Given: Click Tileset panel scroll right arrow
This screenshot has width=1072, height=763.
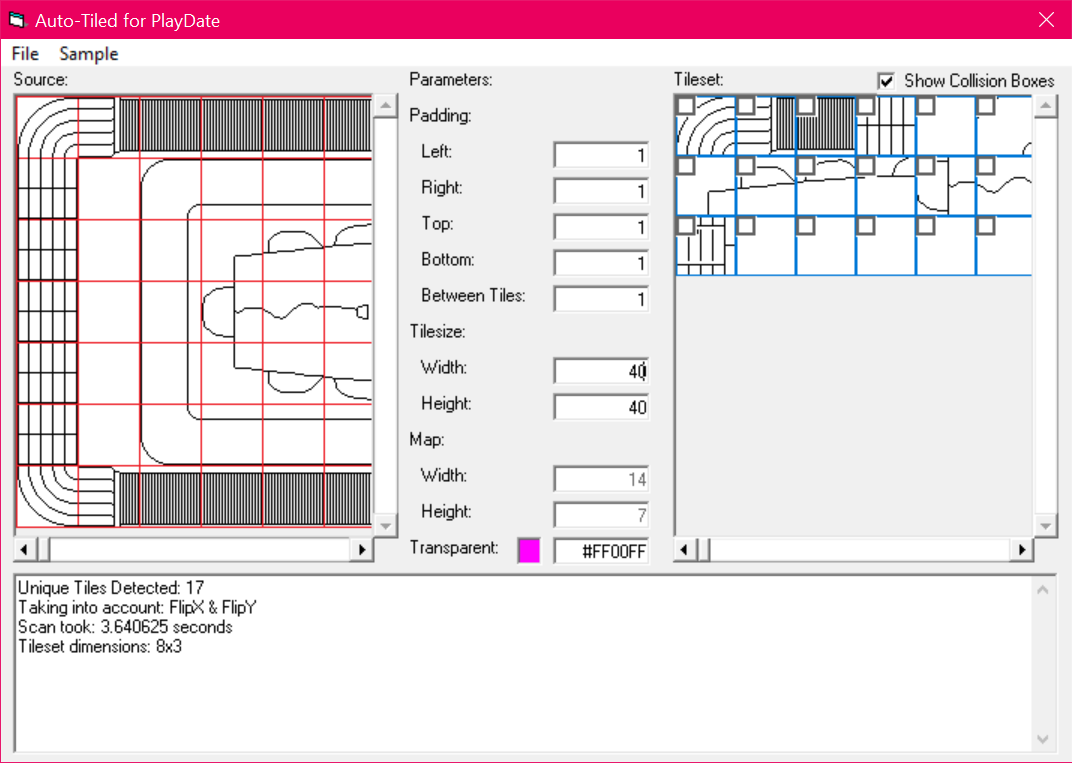Looking at the screenshot, I should click(1021, 550).
